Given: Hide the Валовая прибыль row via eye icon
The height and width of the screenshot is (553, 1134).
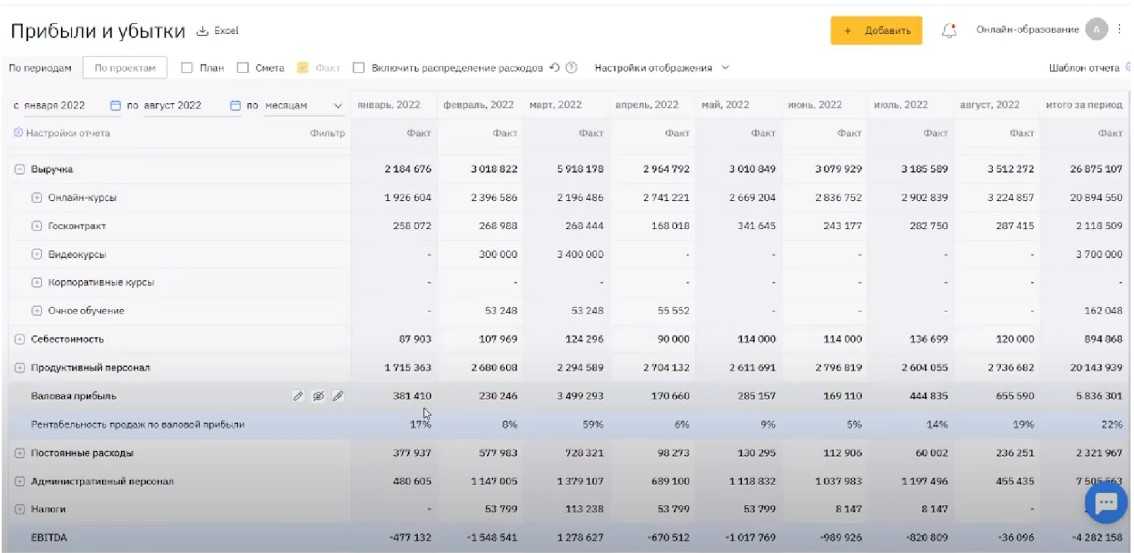Looking at the screenshot, I should pos(318,397).
